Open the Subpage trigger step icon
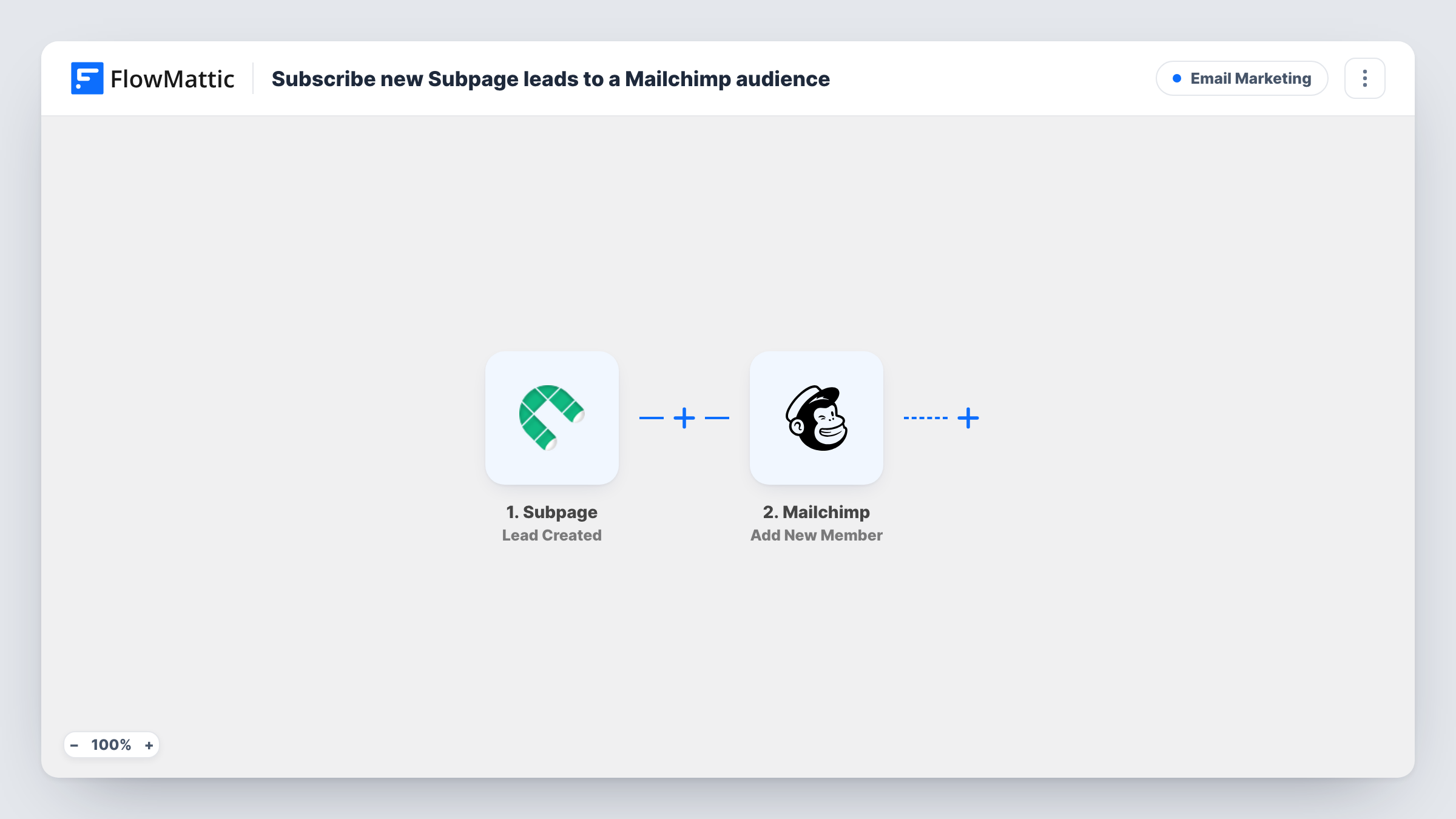This screenshot has height=819, width=1456. (x=552, y=418)
